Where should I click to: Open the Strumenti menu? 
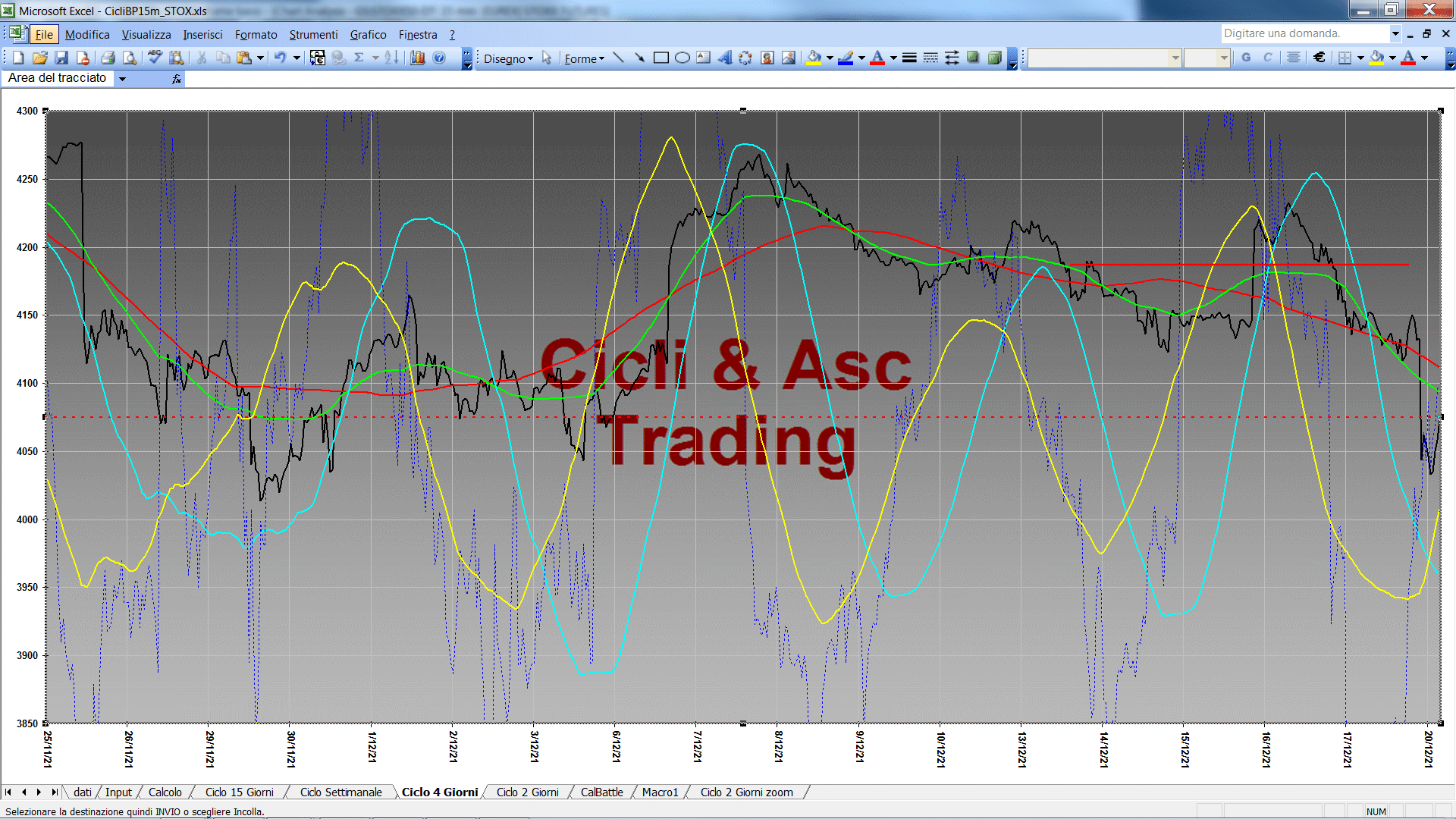313,34
